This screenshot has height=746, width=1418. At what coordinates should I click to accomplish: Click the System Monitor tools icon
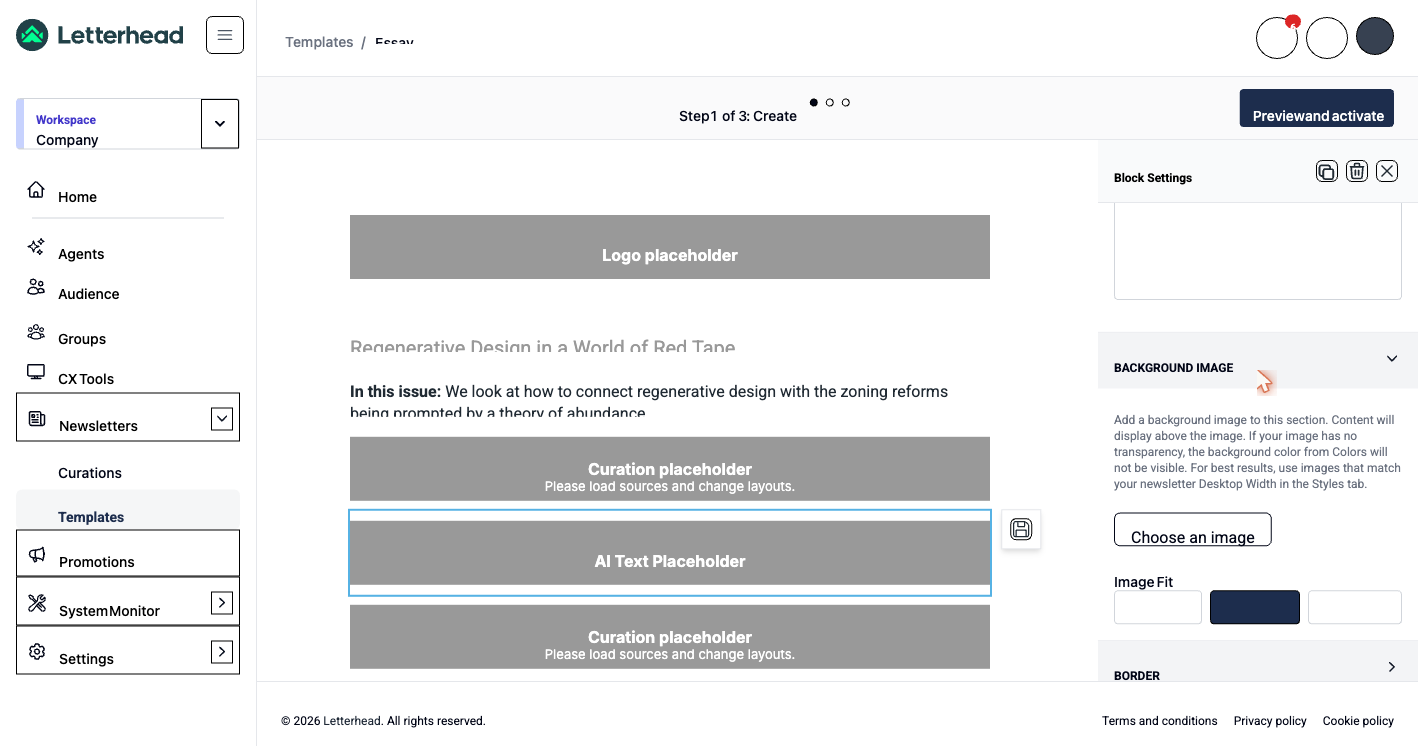(x=37, y=603)
